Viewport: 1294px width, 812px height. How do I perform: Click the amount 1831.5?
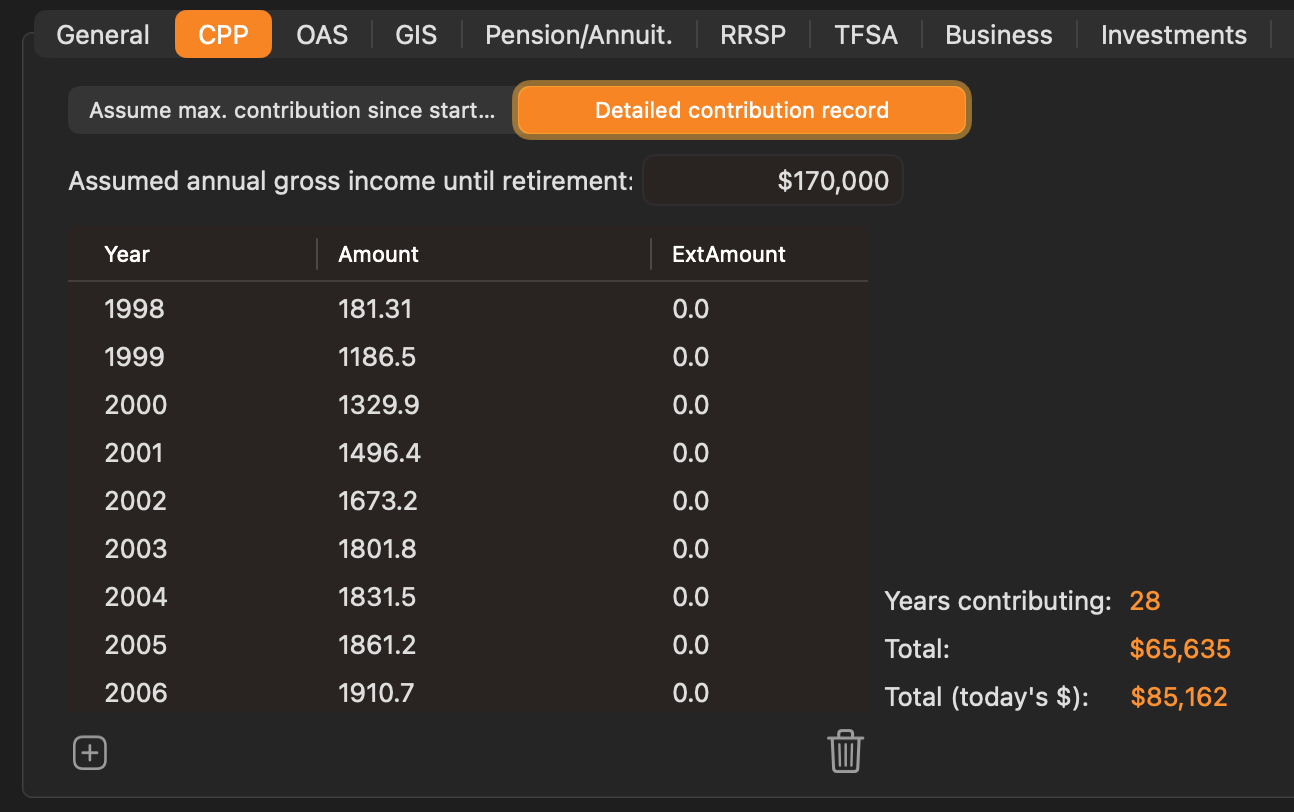tap(377, 597)
